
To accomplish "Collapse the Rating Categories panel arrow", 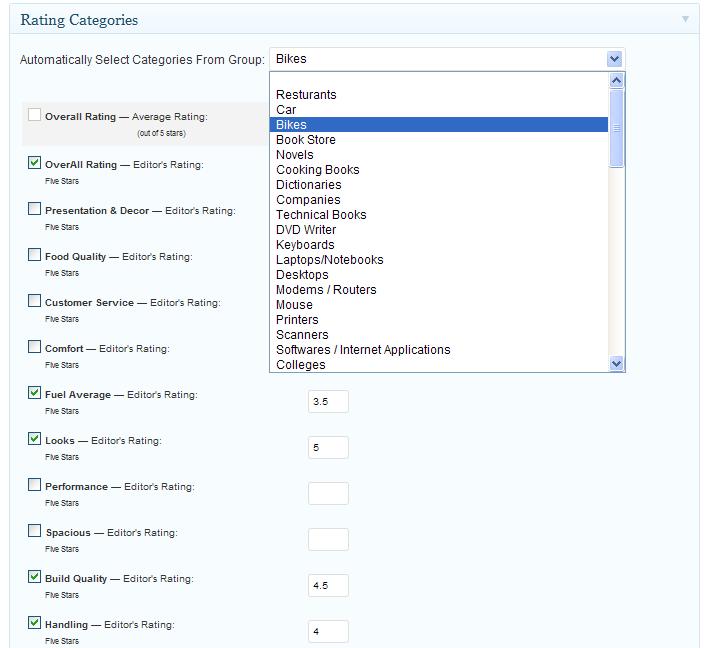I will 685,19.
